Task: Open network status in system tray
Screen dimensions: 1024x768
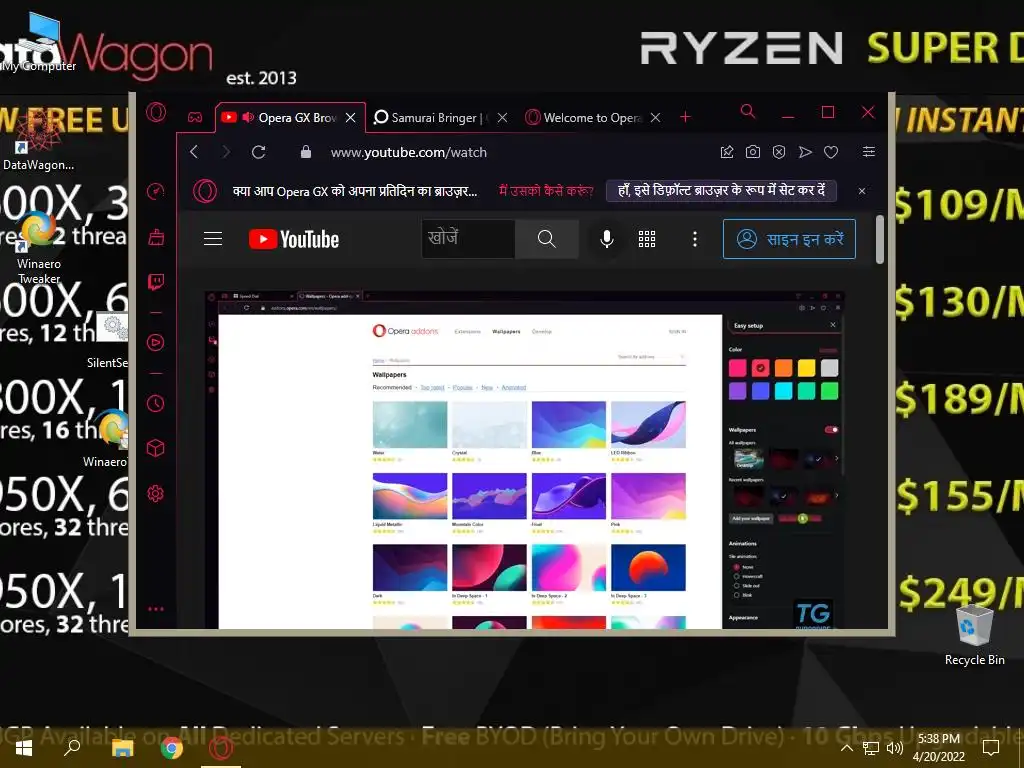Action: click(871, 748)
